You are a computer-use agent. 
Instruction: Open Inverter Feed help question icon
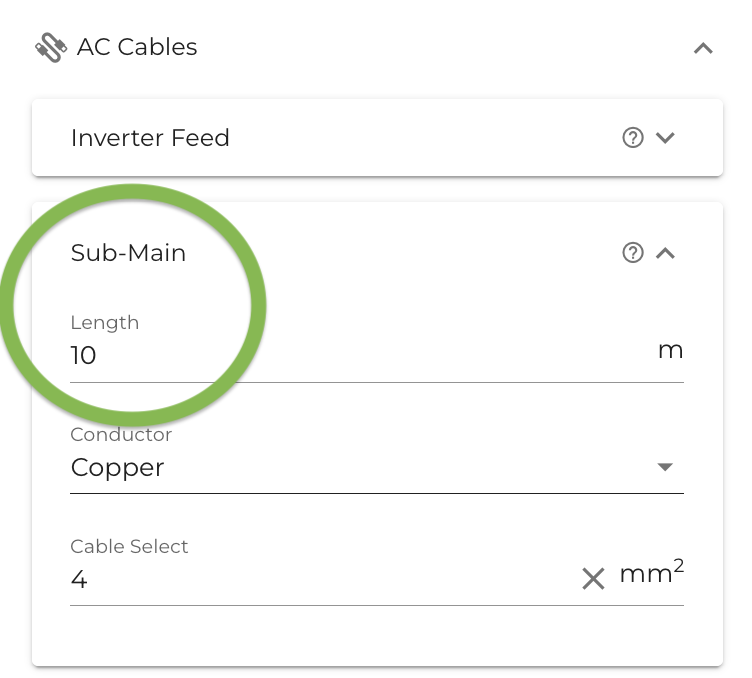tap(633, 138)
